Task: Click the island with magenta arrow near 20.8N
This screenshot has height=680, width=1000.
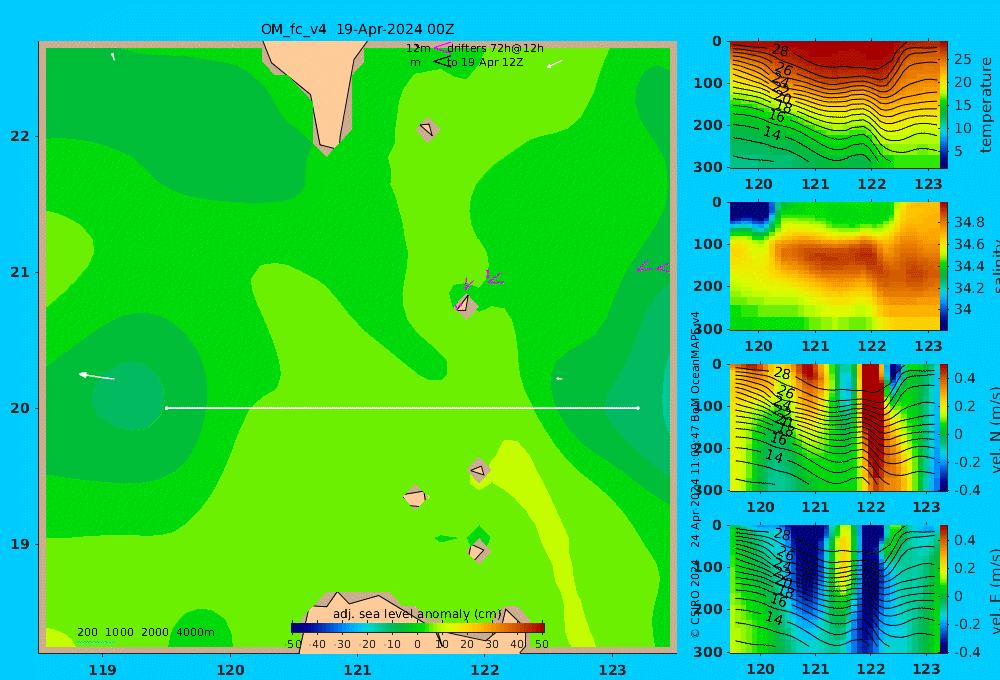Action: (x=466, y=304)
